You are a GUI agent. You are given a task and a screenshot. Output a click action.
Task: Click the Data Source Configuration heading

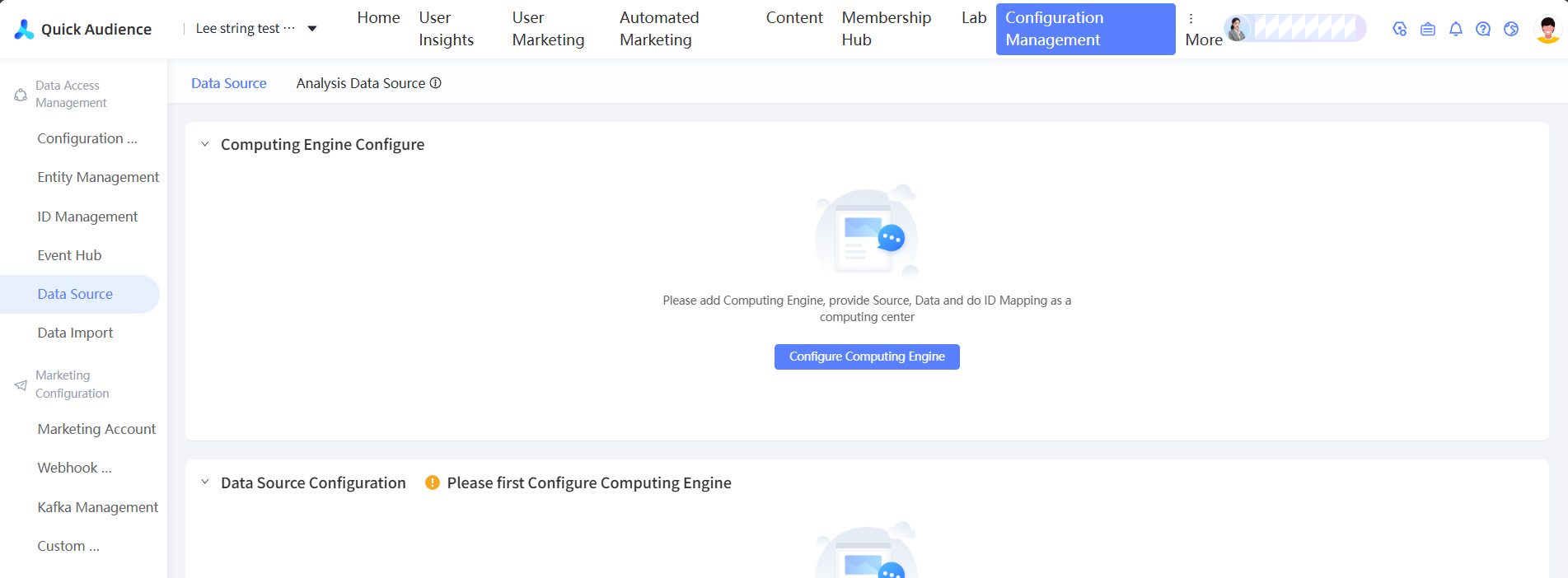(x=313, y=482)
